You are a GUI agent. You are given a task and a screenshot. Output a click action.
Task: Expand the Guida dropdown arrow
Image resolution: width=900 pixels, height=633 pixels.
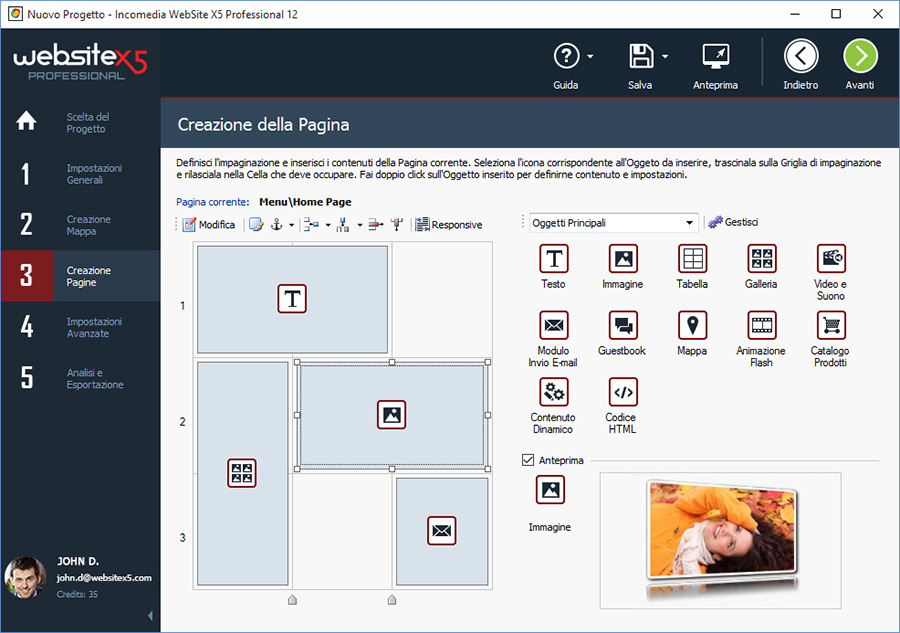[591, 56]
